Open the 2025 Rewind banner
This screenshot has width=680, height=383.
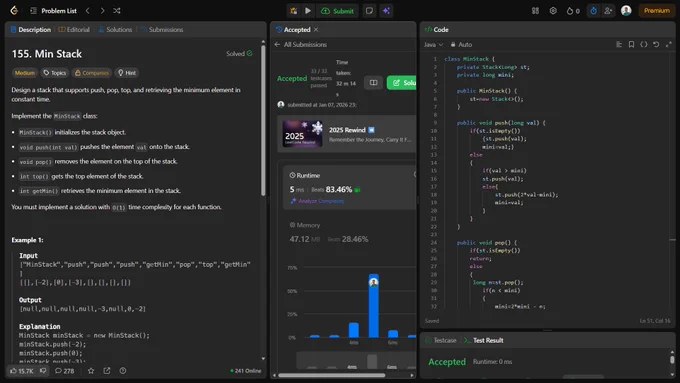[347, 134]
